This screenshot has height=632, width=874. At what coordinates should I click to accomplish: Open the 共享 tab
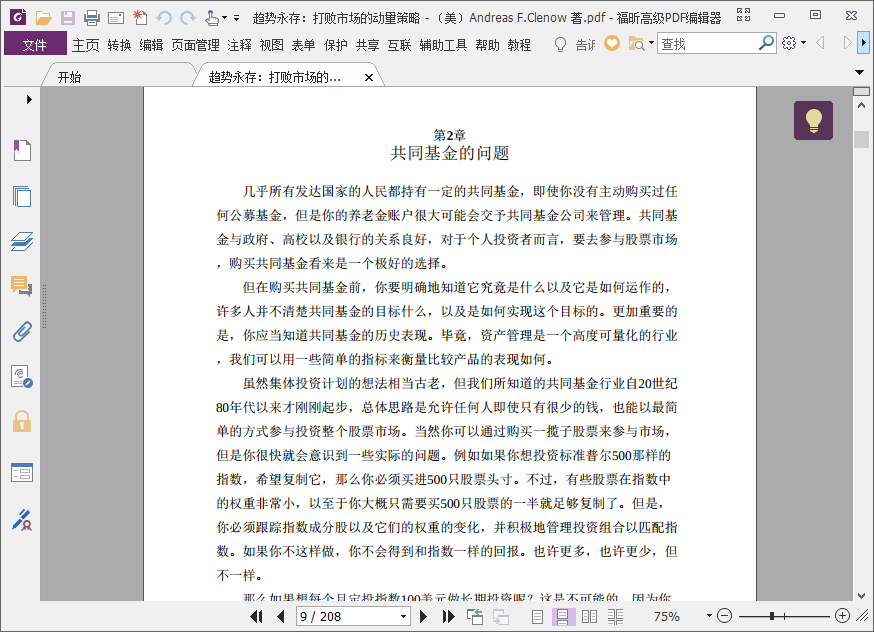(367, 45)
